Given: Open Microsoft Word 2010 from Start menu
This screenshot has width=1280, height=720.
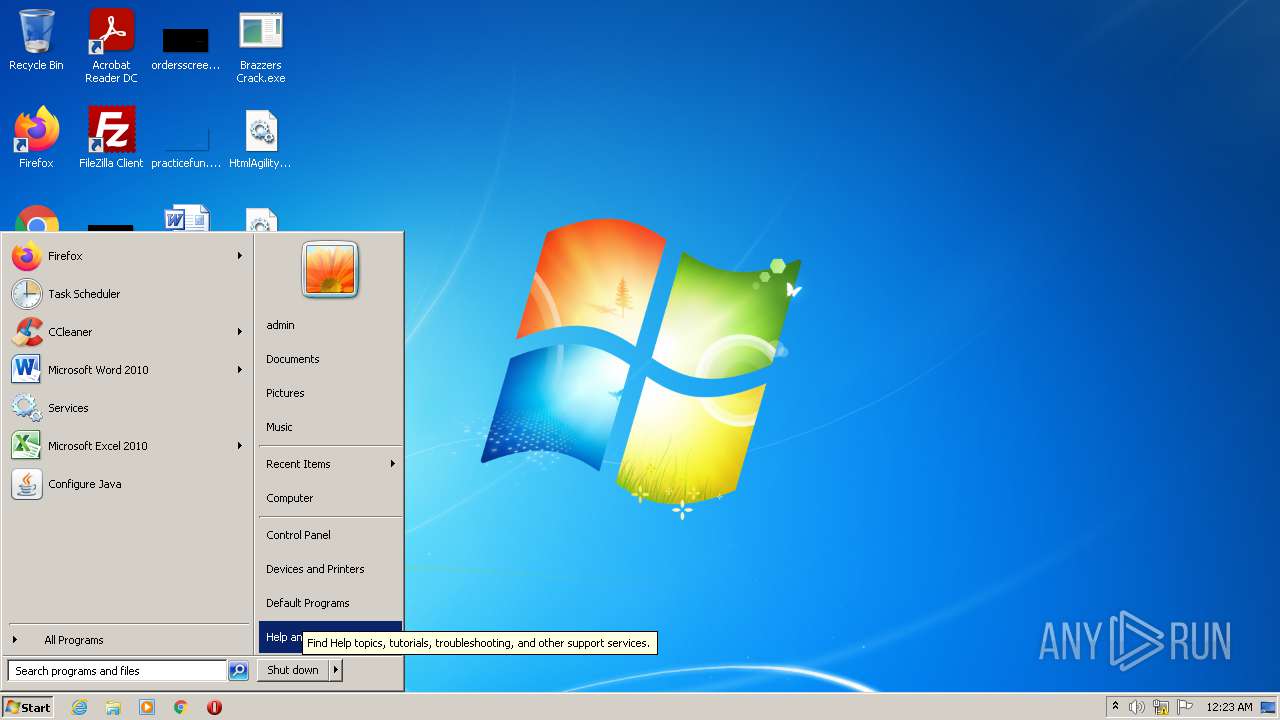Looking at the screenshot, I should click(127, 370).
